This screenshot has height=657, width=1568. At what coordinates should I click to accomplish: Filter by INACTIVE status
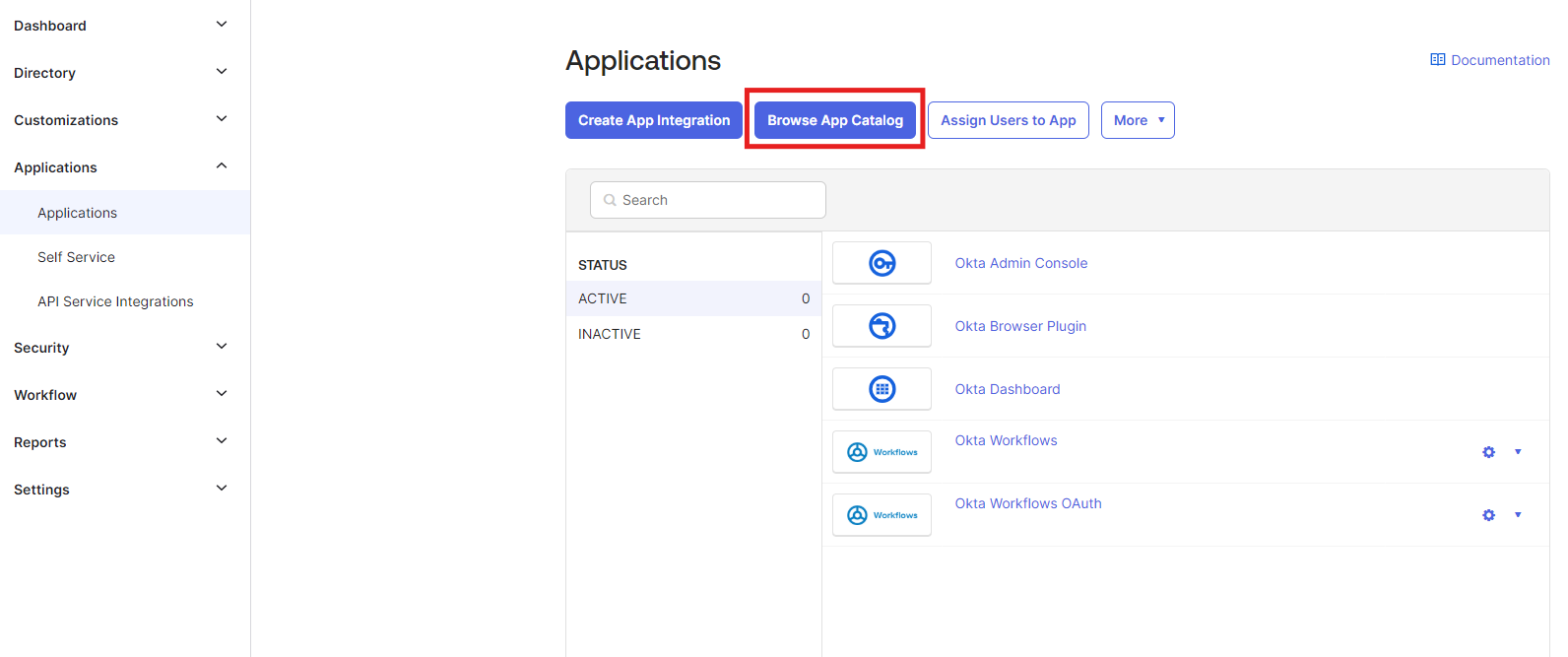click(693, 334)
